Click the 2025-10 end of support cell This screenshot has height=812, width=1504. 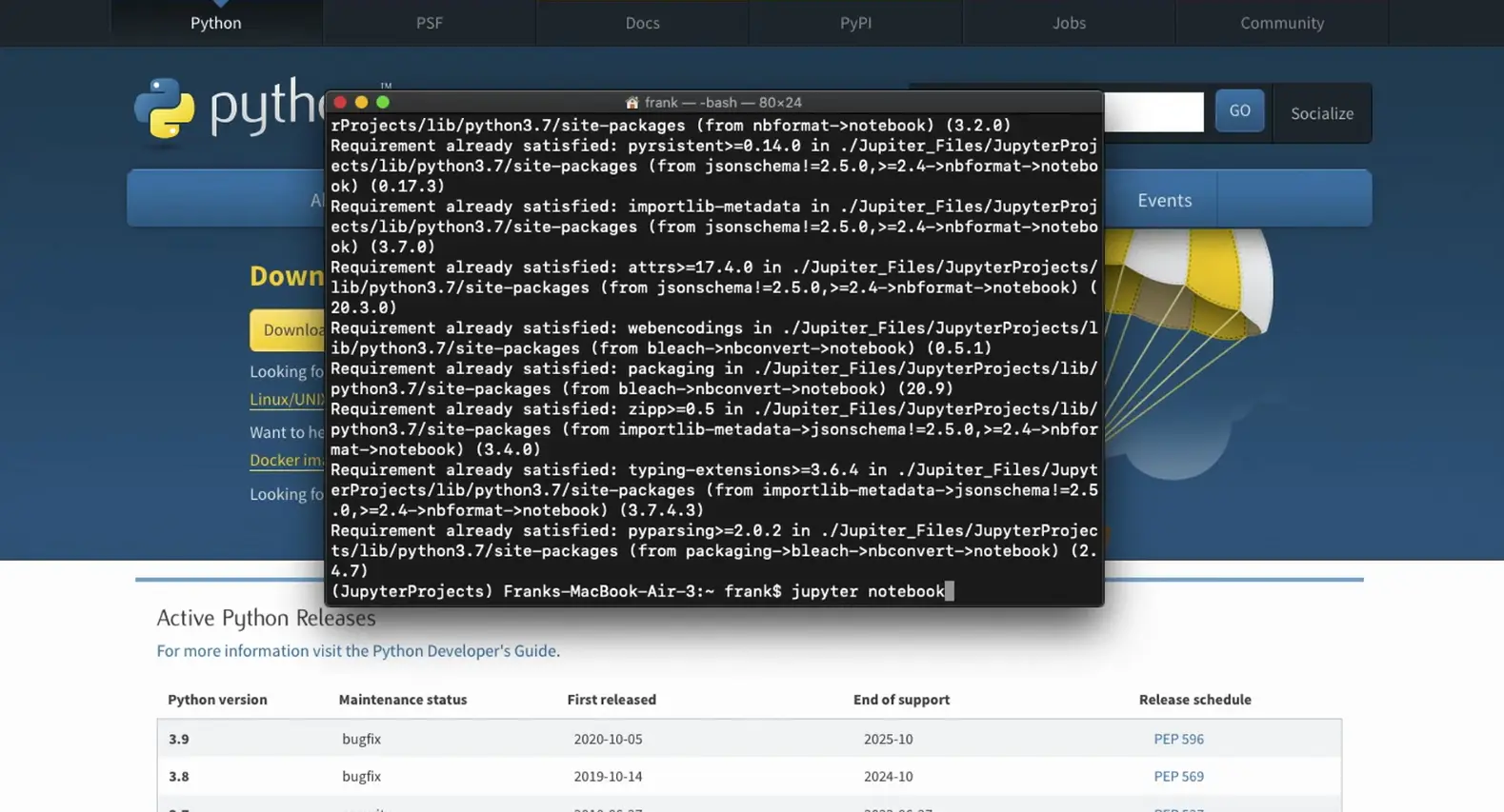click(x=888, y=739)
